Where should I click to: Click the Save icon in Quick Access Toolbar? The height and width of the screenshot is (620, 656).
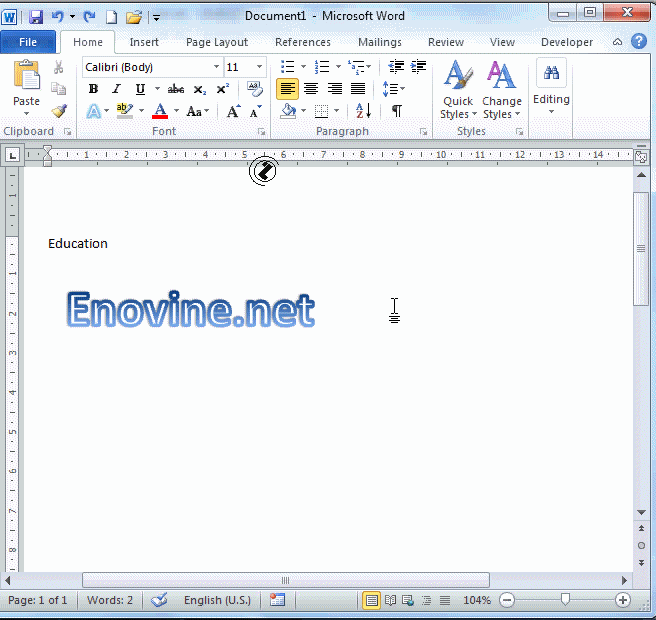(36, 17)
